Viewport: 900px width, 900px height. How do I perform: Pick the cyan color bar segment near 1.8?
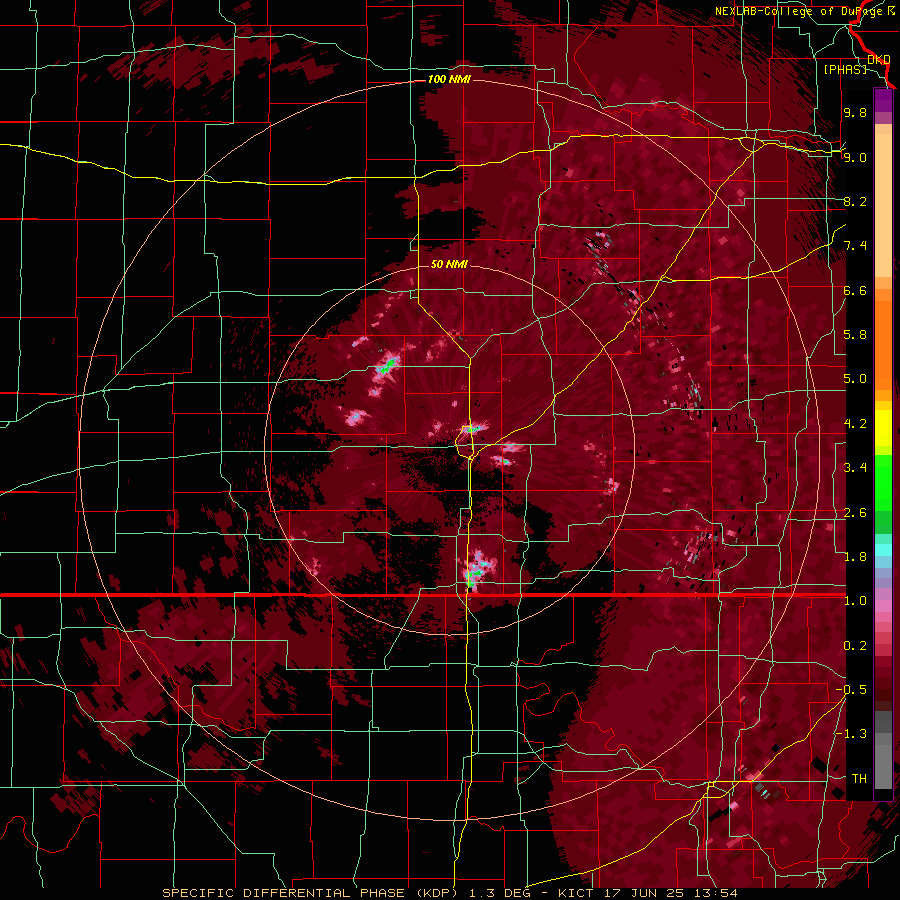click(x=883, y=550)
